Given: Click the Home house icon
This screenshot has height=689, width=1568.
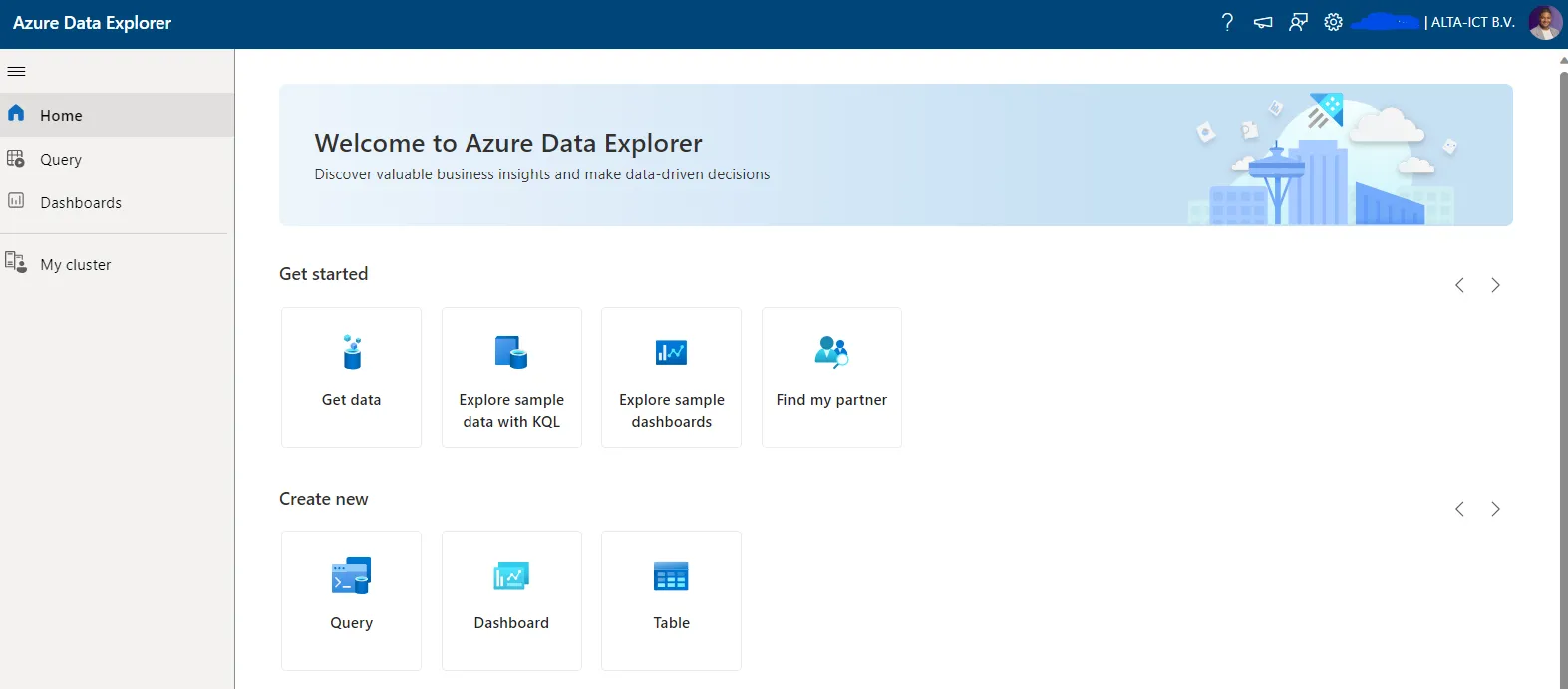Looking at the screenshot, I should (16, 113).
